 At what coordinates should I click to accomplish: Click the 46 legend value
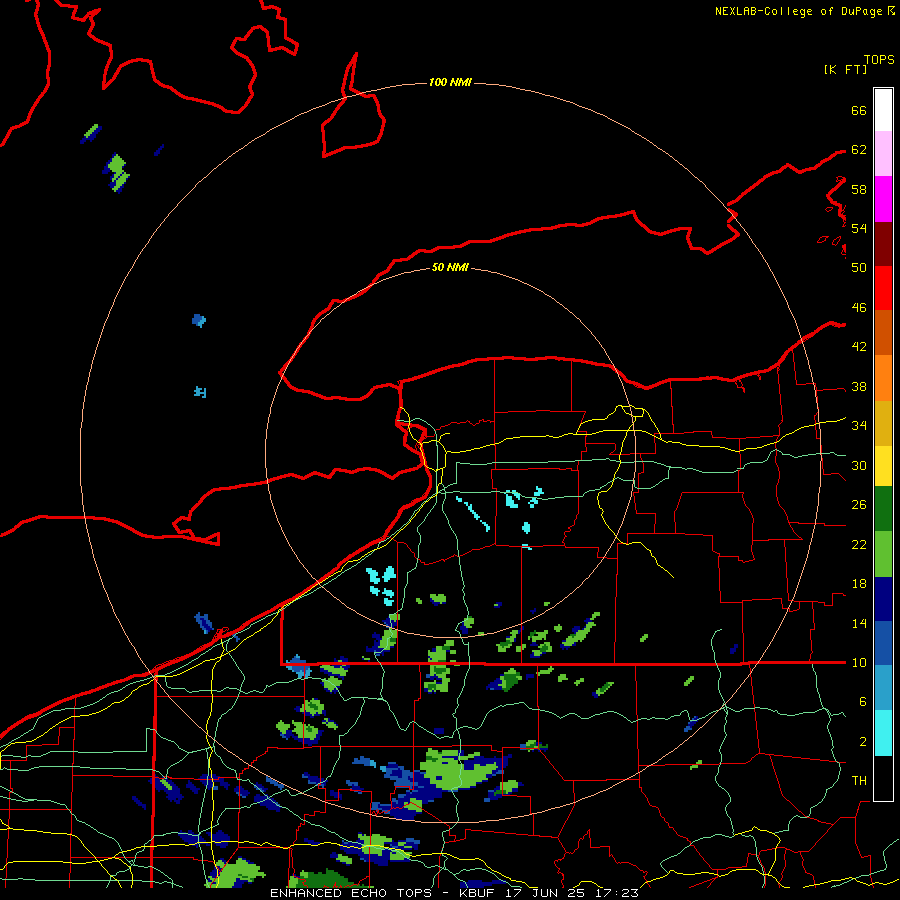click(x=859, y=308)
